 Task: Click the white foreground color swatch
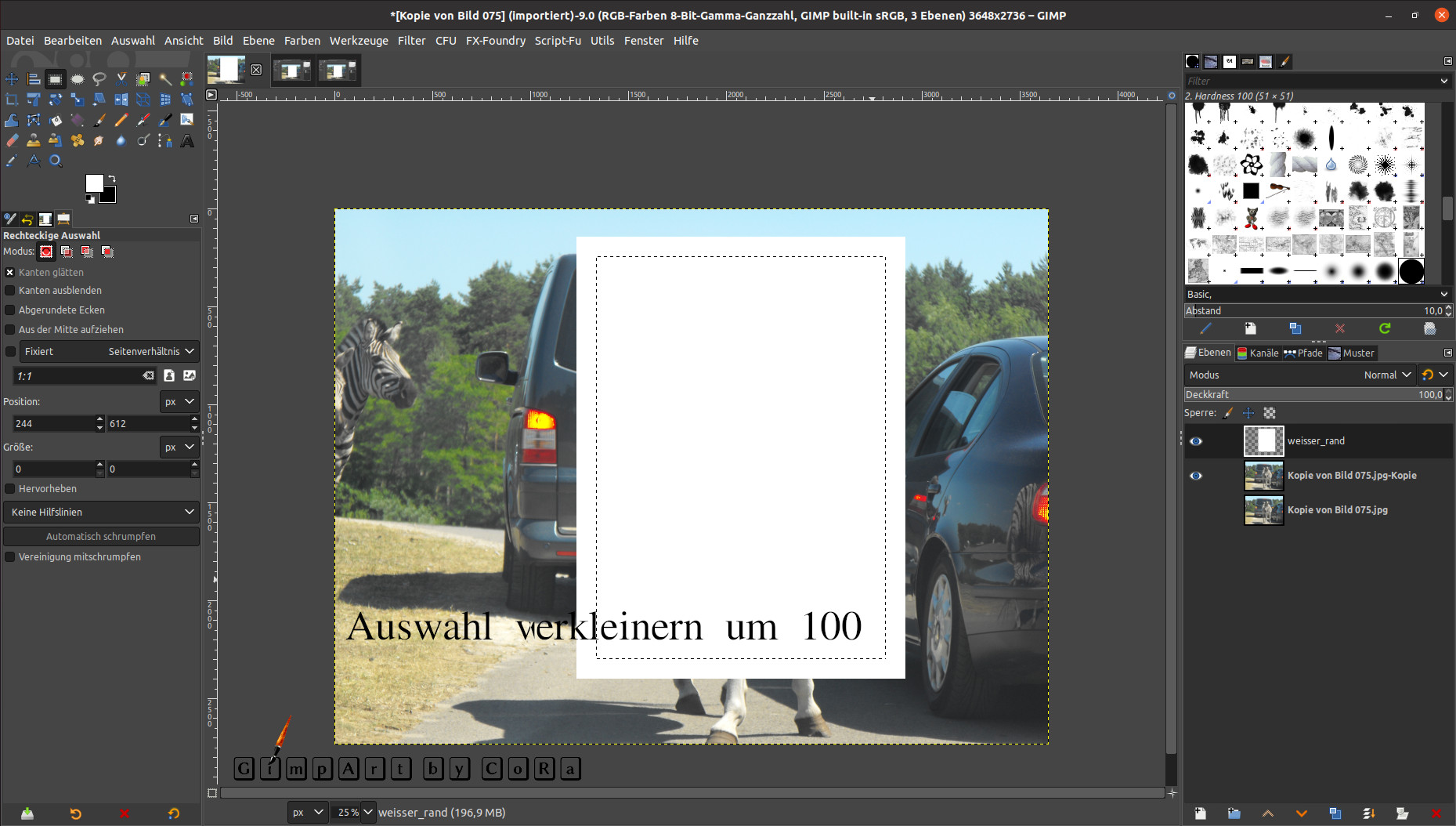point(94,183)
